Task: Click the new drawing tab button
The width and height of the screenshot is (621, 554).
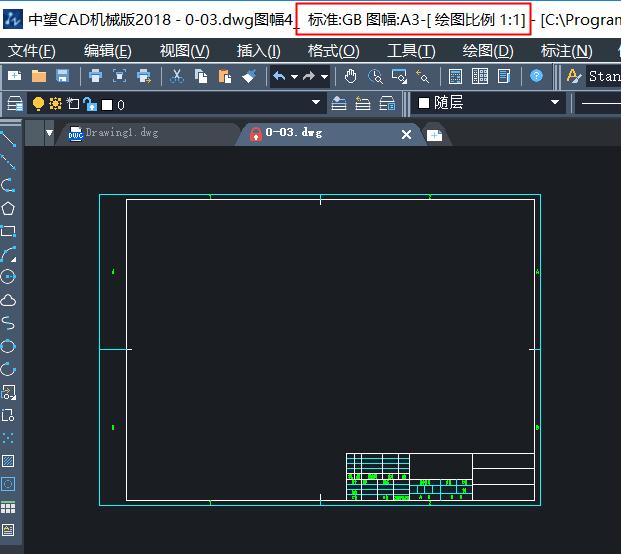Action: pos(434,134)
